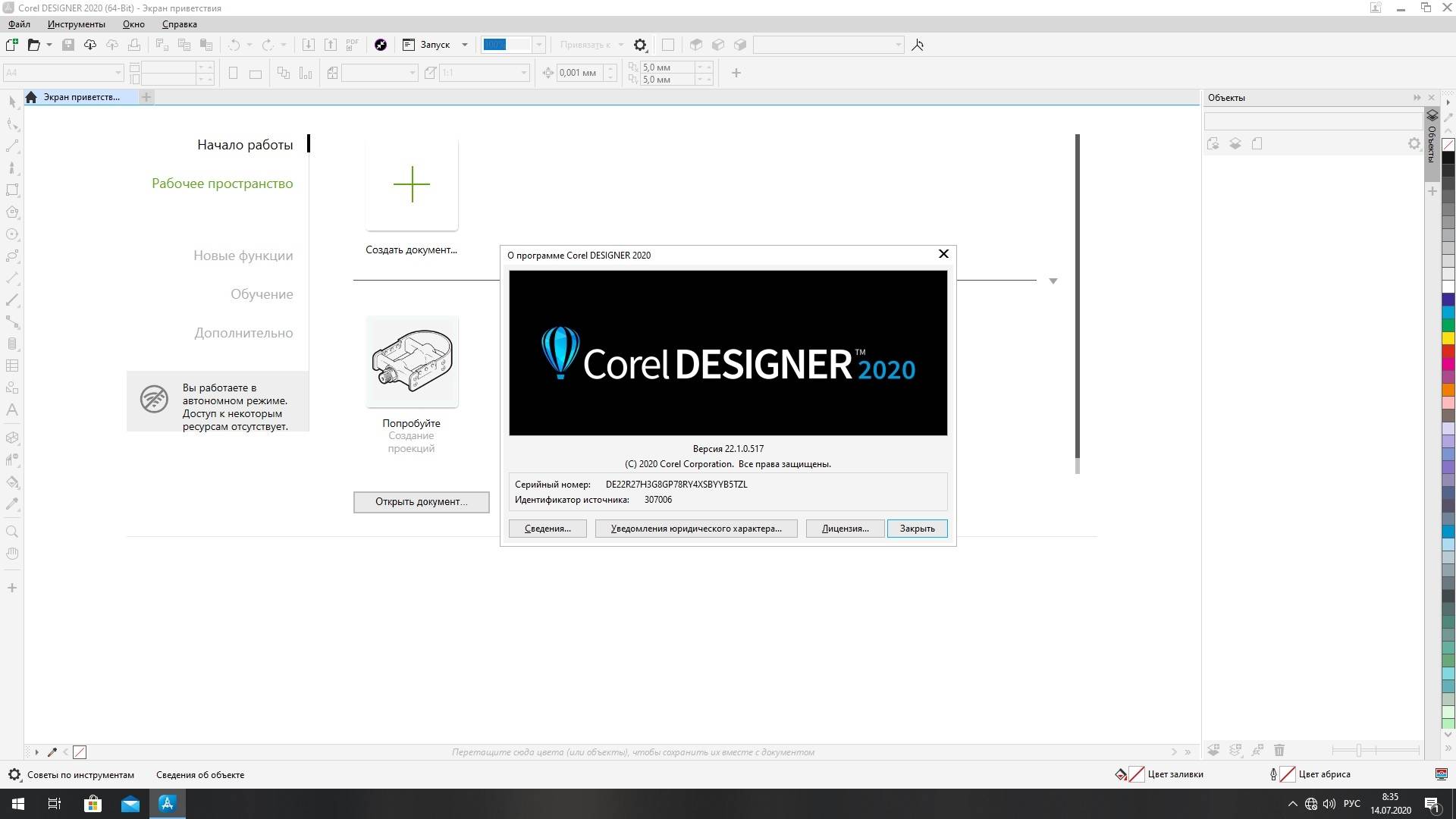
Task: Click the Objects docker search field
Action: (1312, 121)
